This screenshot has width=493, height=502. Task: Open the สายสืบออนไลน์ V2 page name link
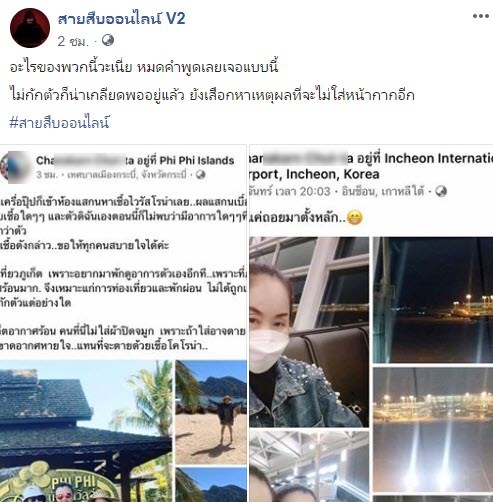click(121, 18)
